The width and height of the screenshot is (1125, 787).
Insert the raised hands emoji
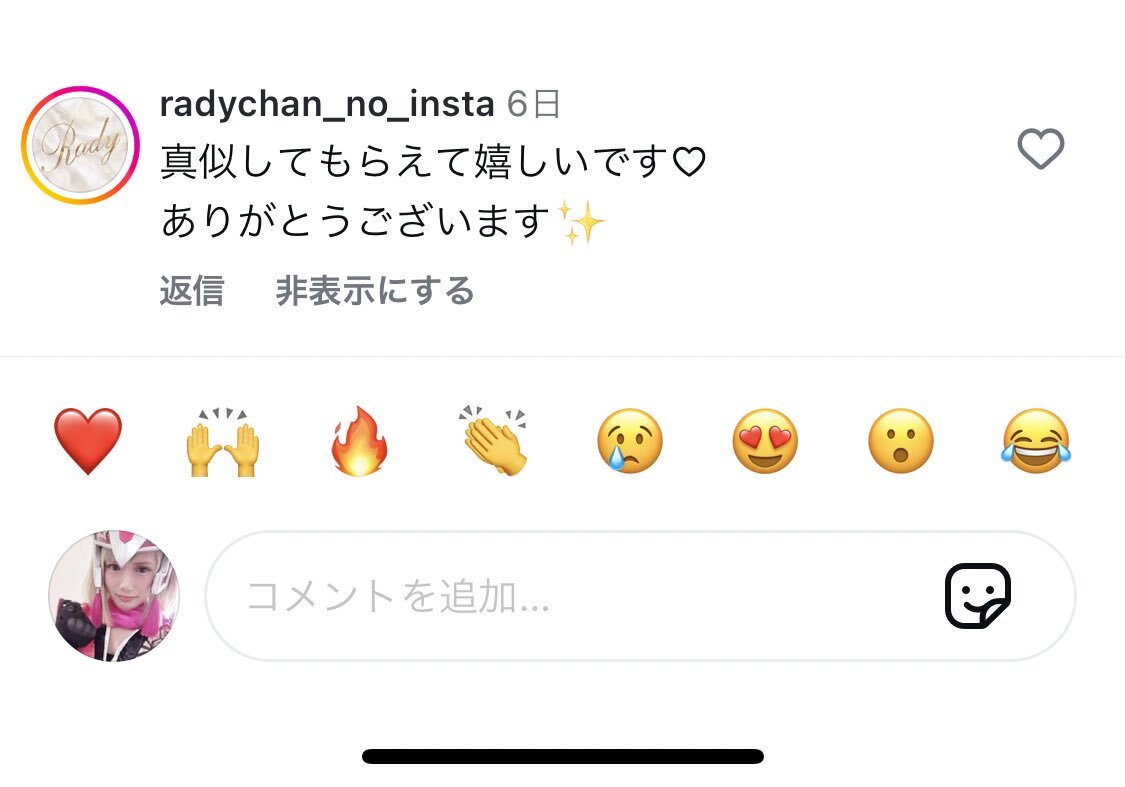(222, 441)
